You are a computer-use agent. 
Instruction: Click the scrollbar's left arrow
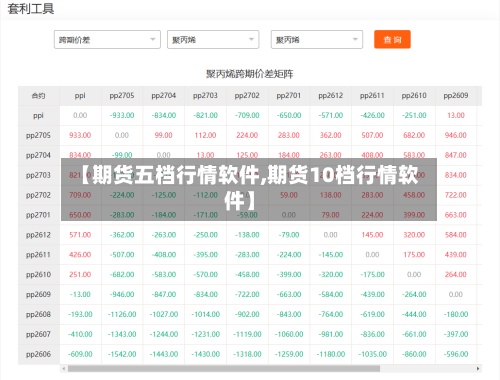[x=64, y=368]
